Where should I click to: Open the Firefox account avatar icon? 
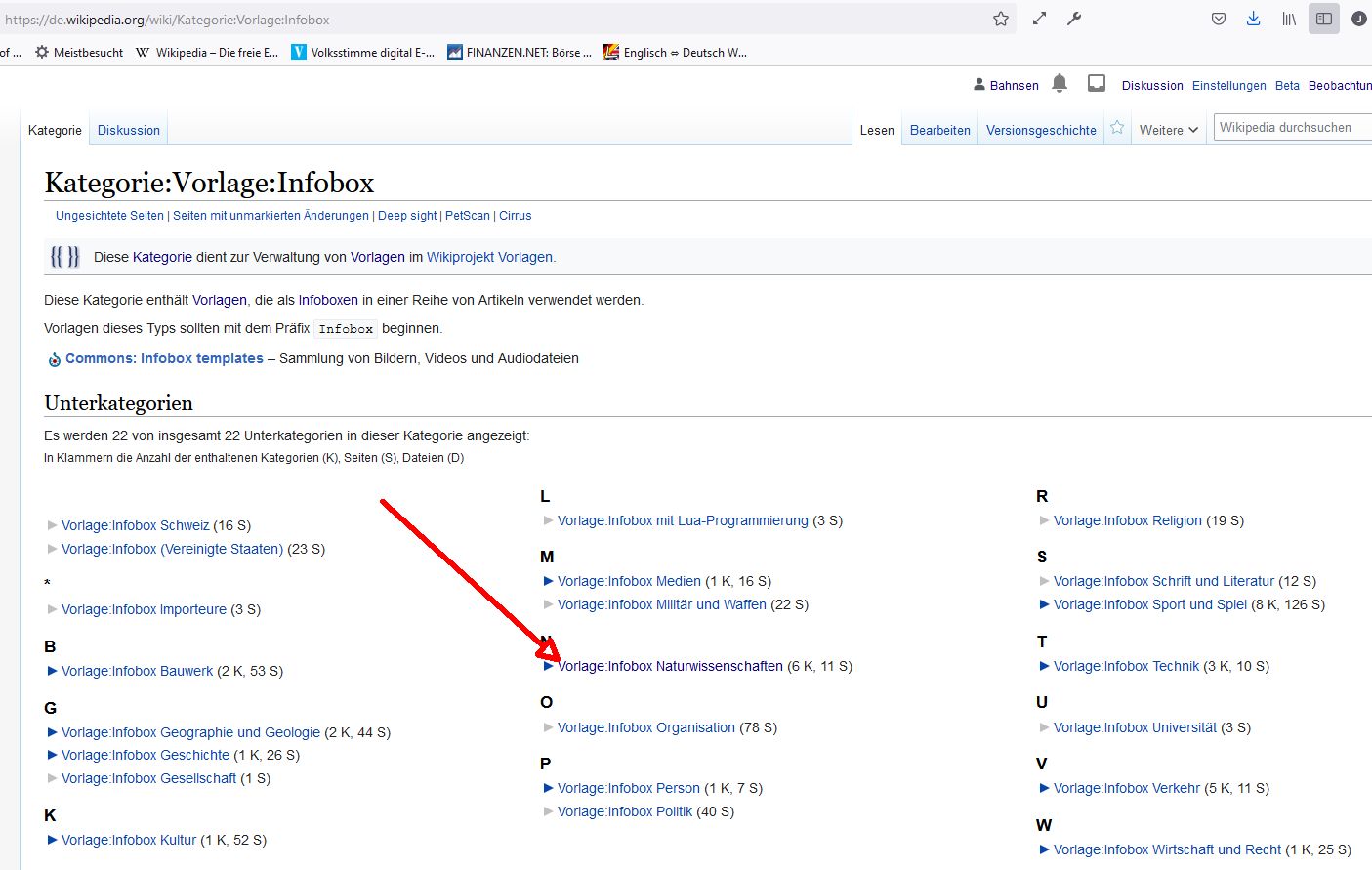coord(1359,19)
